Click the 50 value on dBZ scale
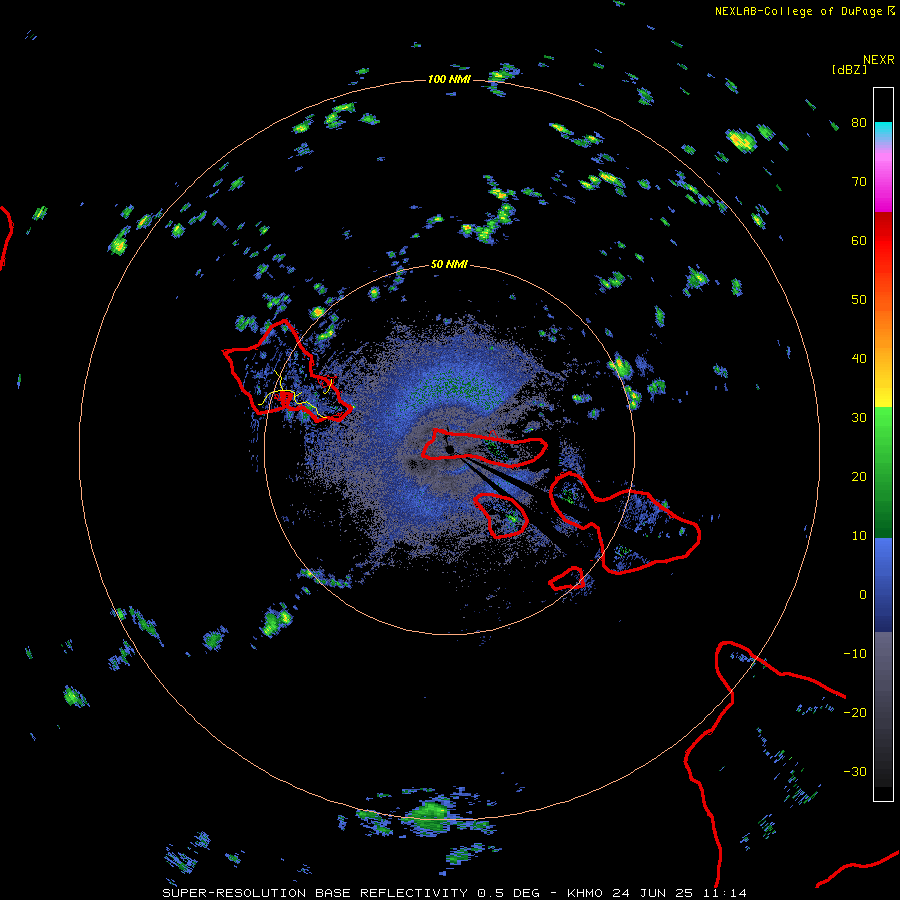The image size is (900, 900). tap(859, 300)
